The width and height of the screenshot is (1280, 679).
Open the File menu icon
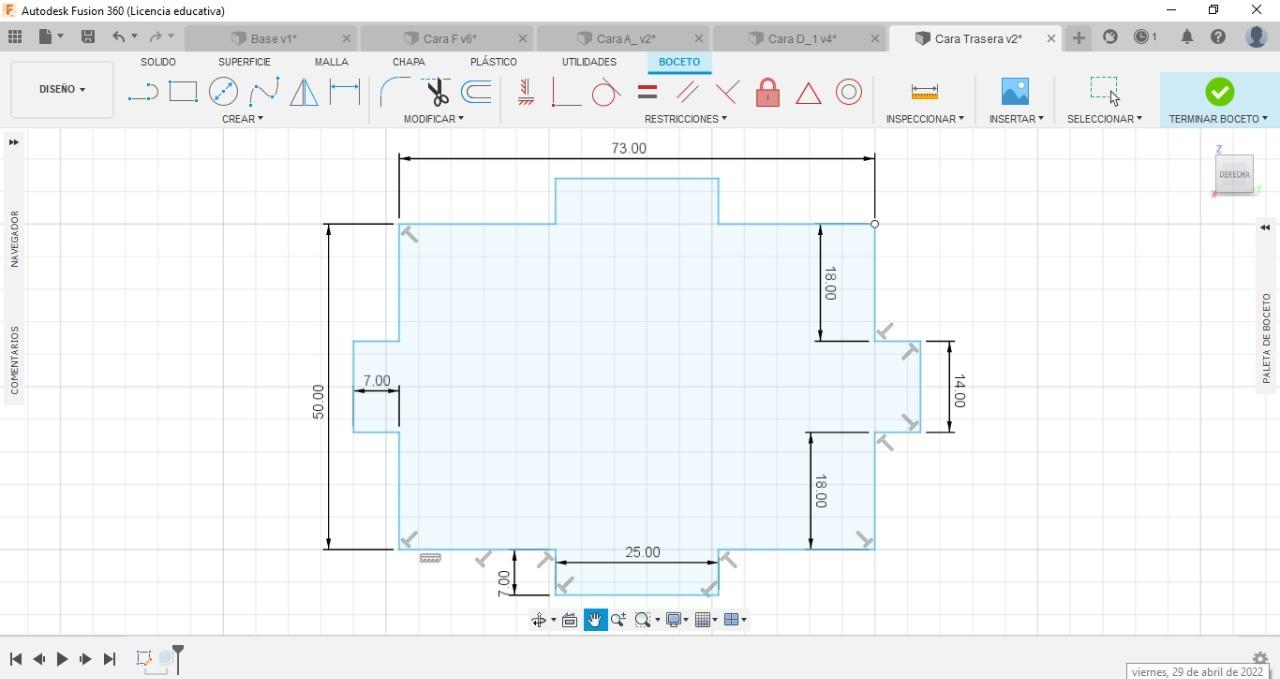tap(46, 37)
